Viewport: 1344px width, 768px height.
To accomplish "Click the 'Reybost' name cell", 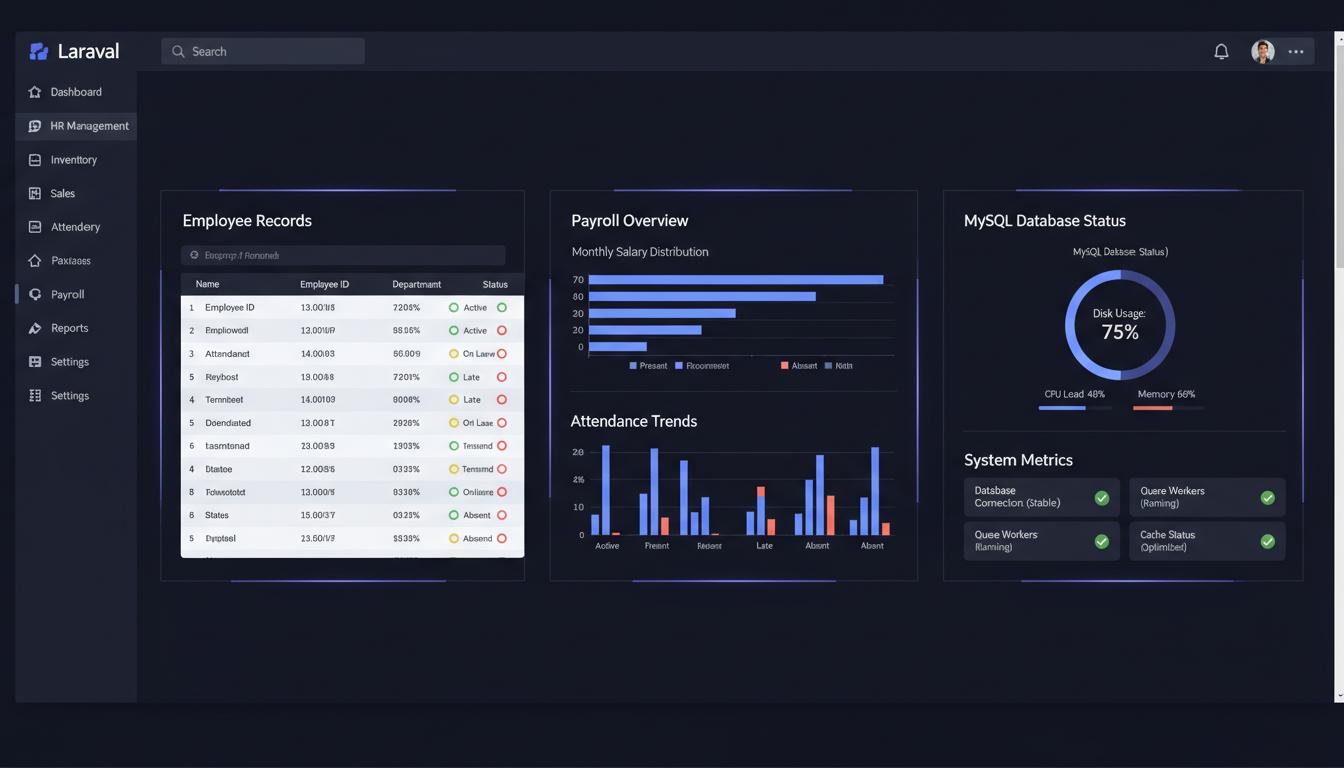I will point(222,377).
